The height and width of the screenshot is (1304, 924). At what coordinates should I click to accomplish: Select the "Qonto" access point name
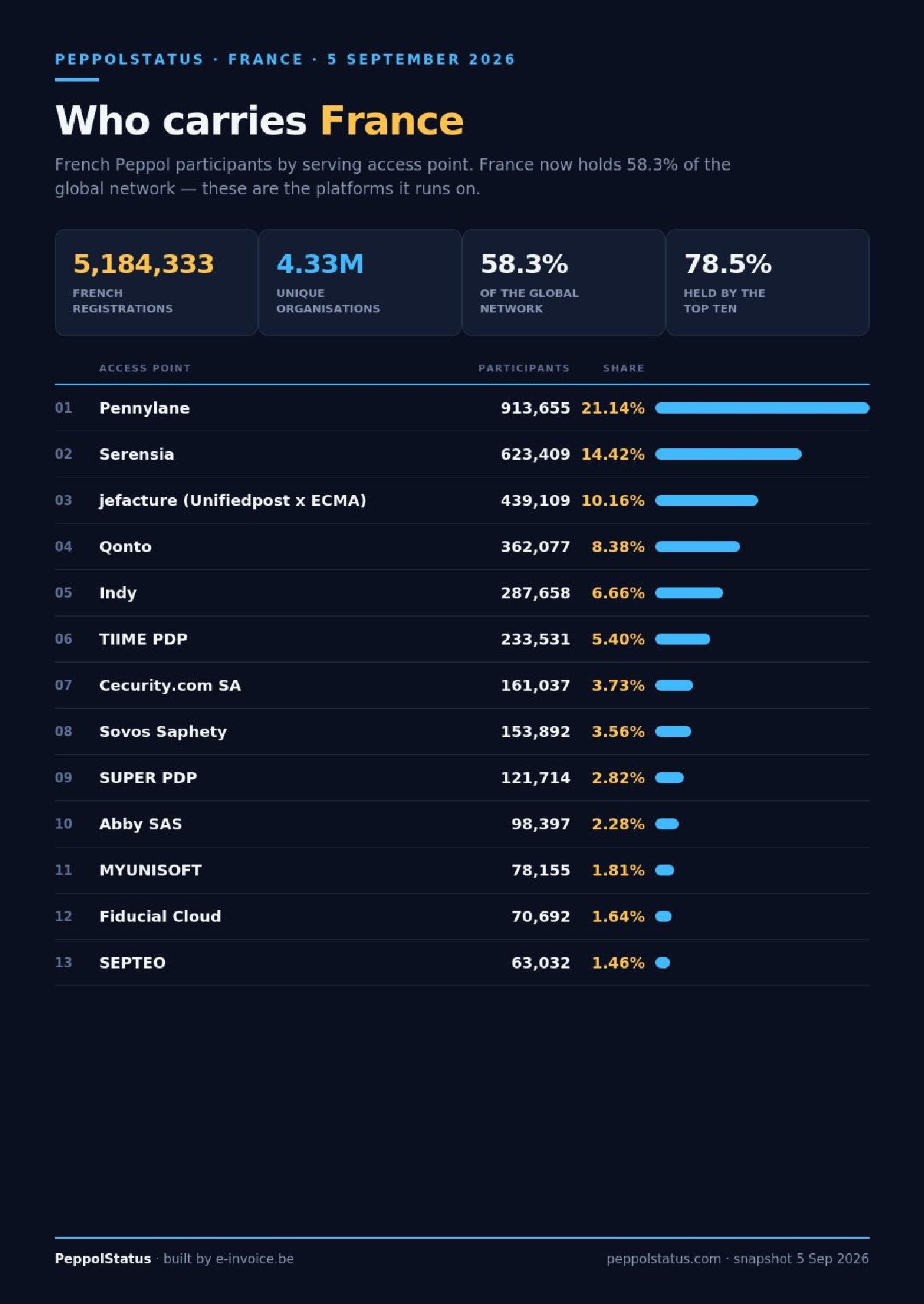[x=126, y=547]
